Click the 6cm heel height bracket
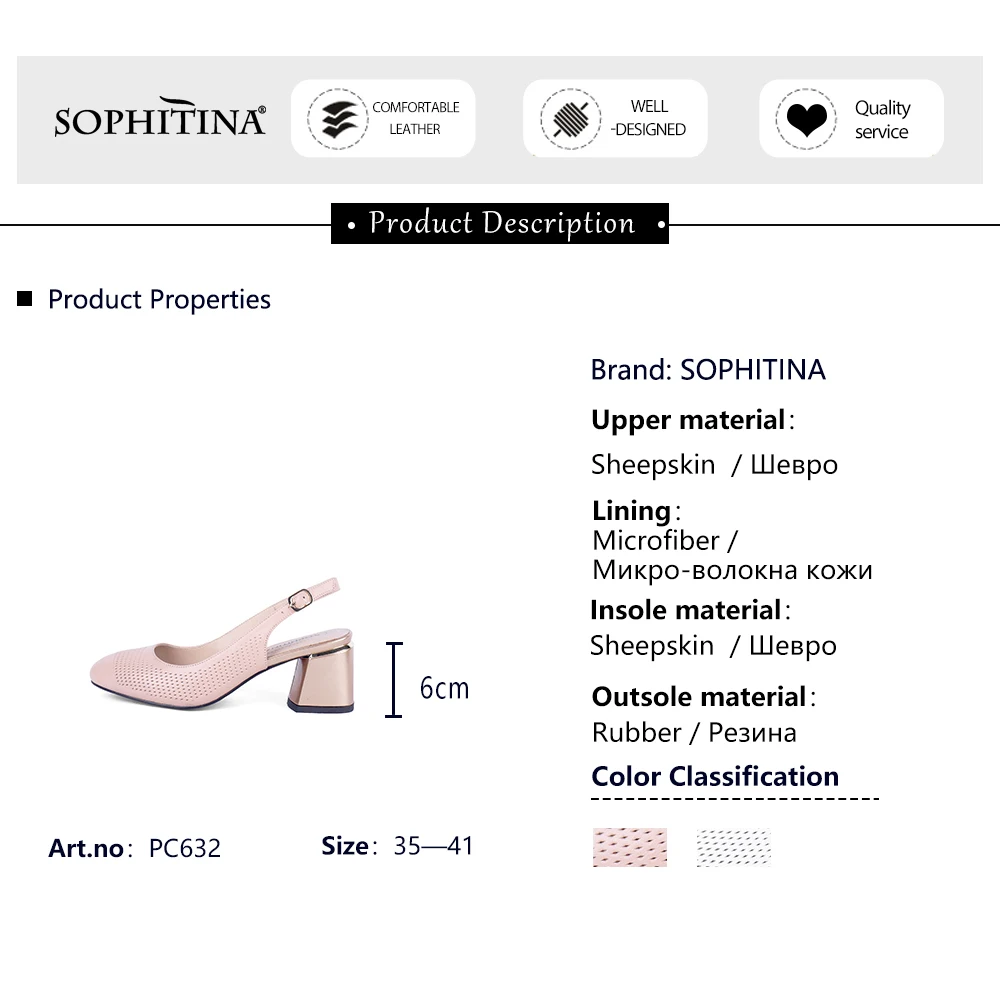The width and height of the screenshot is (1000, 1000). pyautogui.click(x=394, y=680)
